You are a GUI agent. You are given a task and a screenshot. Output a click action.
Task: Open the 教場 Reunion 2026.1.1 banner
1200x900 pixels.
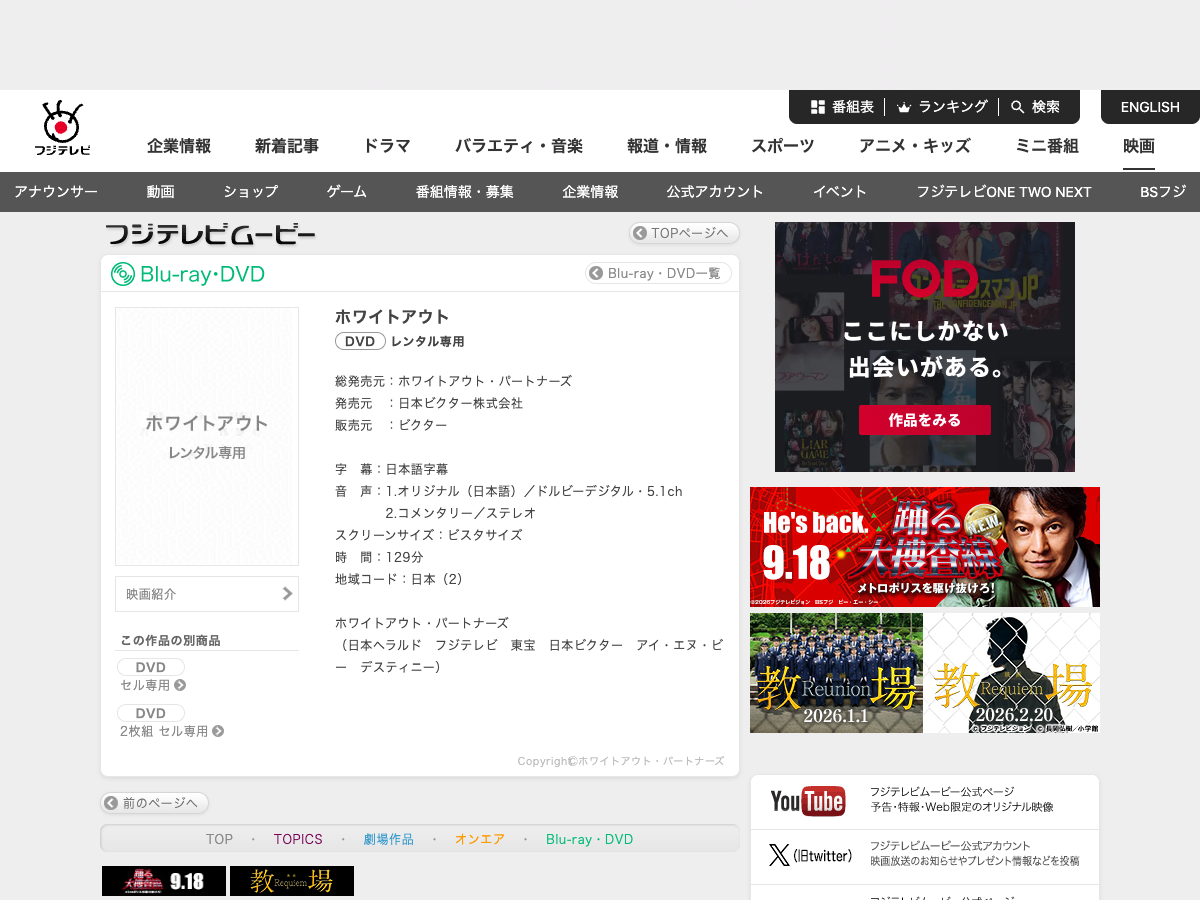836,673
